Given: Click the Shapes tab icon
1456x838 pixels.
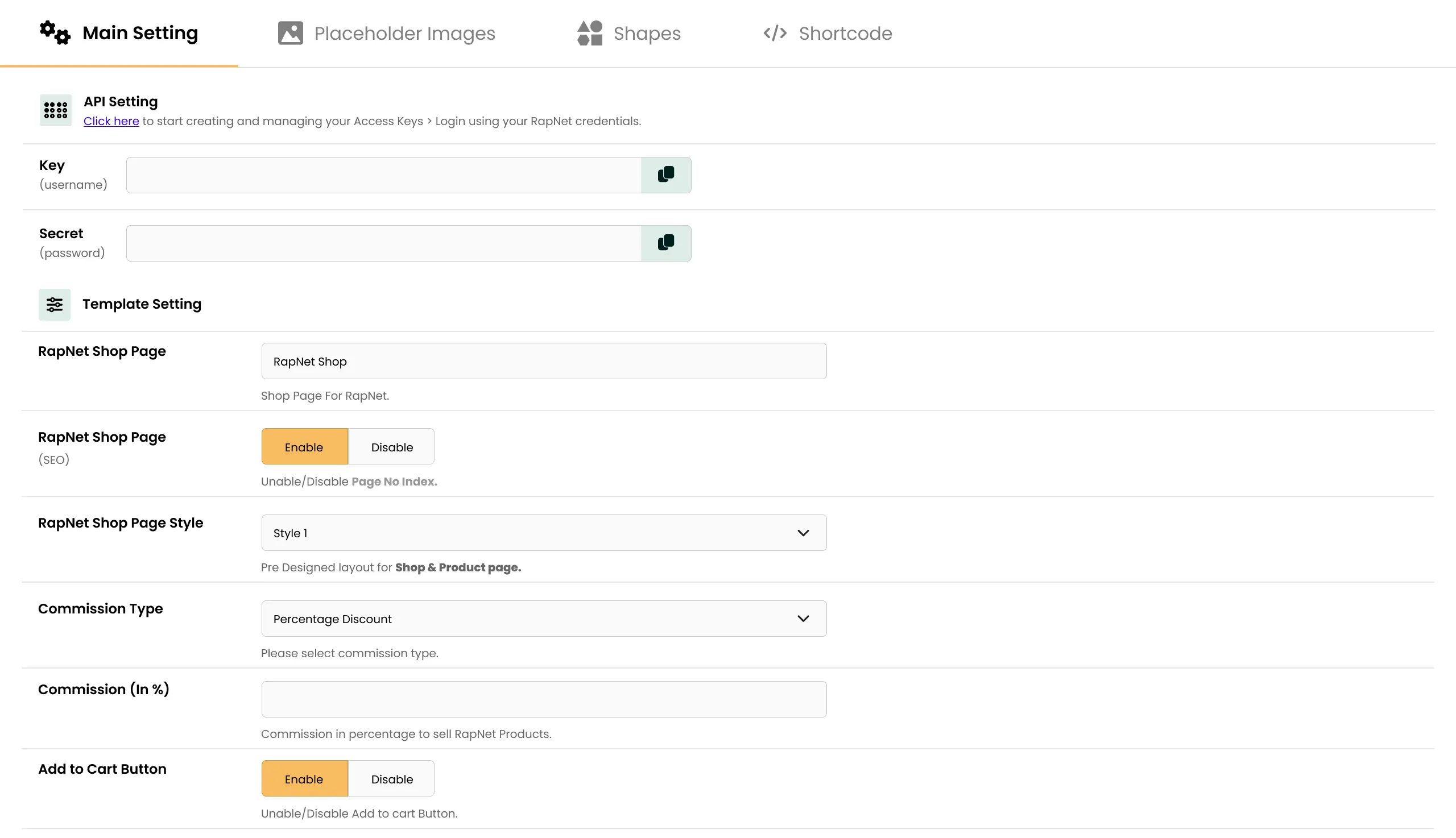Looking at the screenshot, I should click(x=590, y=33).
